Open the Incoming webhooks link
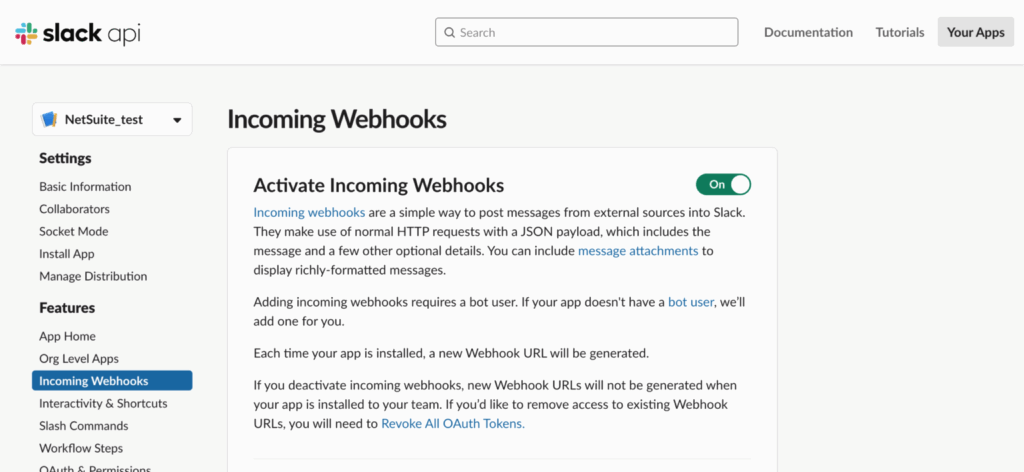 pyautogui.click(x=309, y=212)
